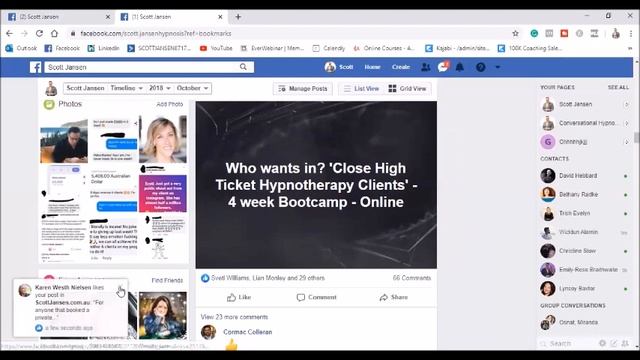Open chat with Christine Stow
This screenshot has height=360, width=640.
584,251
